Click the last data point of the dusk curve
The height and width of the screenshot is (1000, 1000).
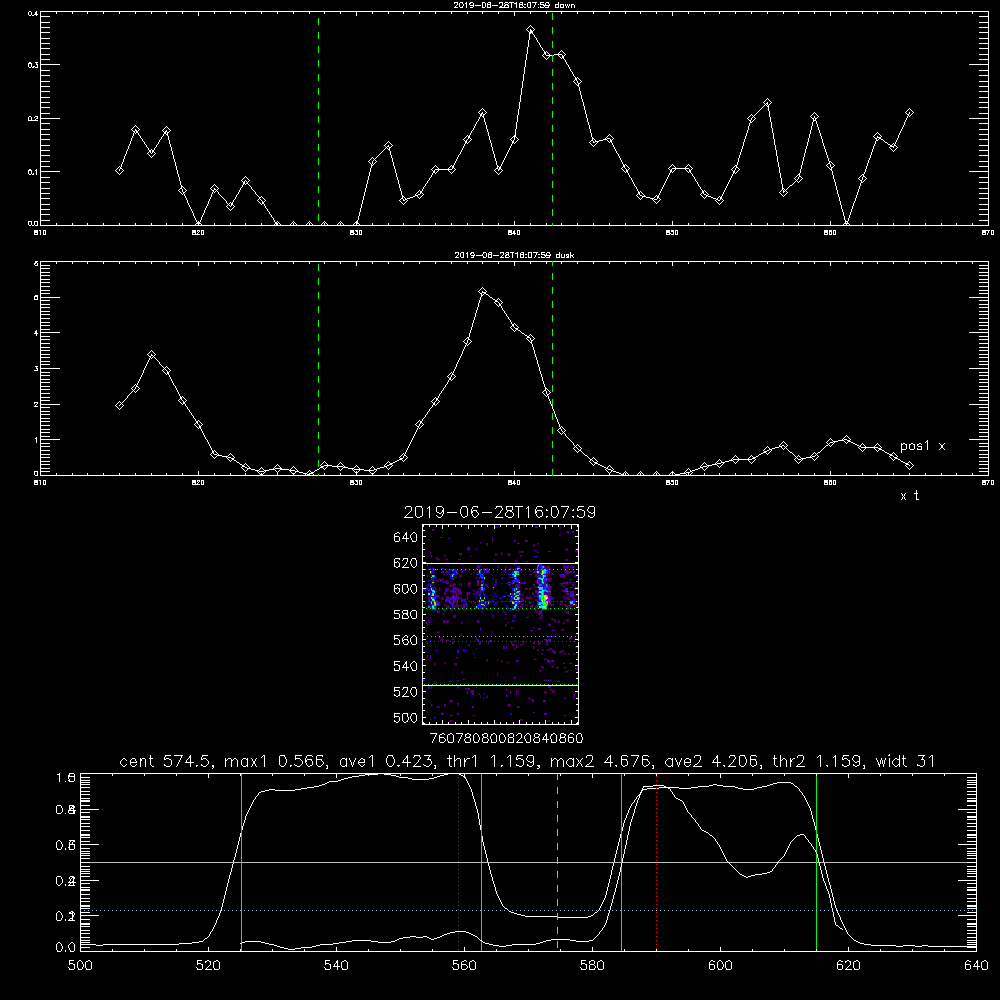[x=909, y=466]
